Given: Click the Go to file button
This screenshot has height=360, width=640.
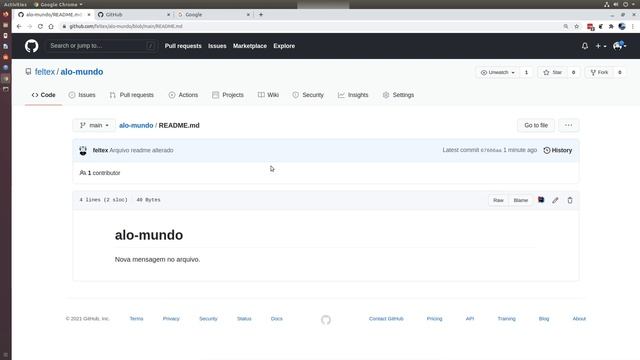Looking at the screenshot, I should pos(536,125).
